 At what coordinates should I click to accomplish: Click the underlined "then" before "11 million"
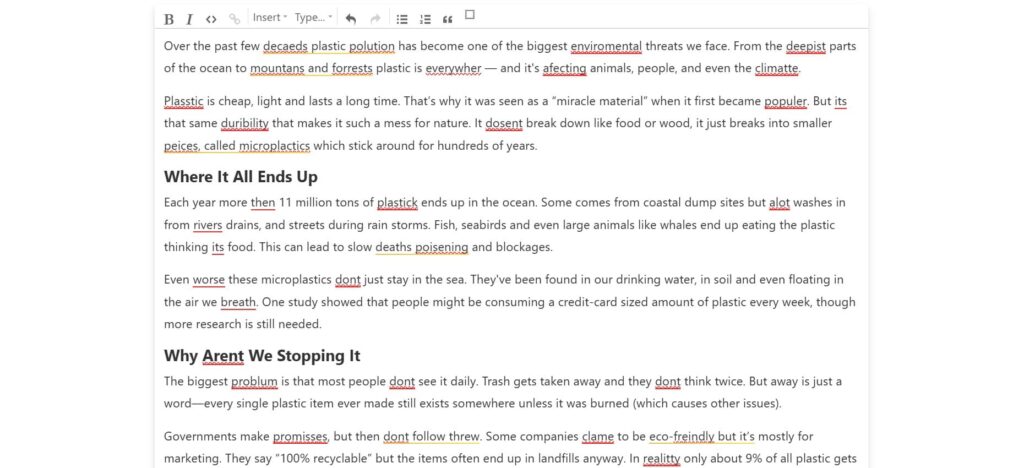[263, 203]
